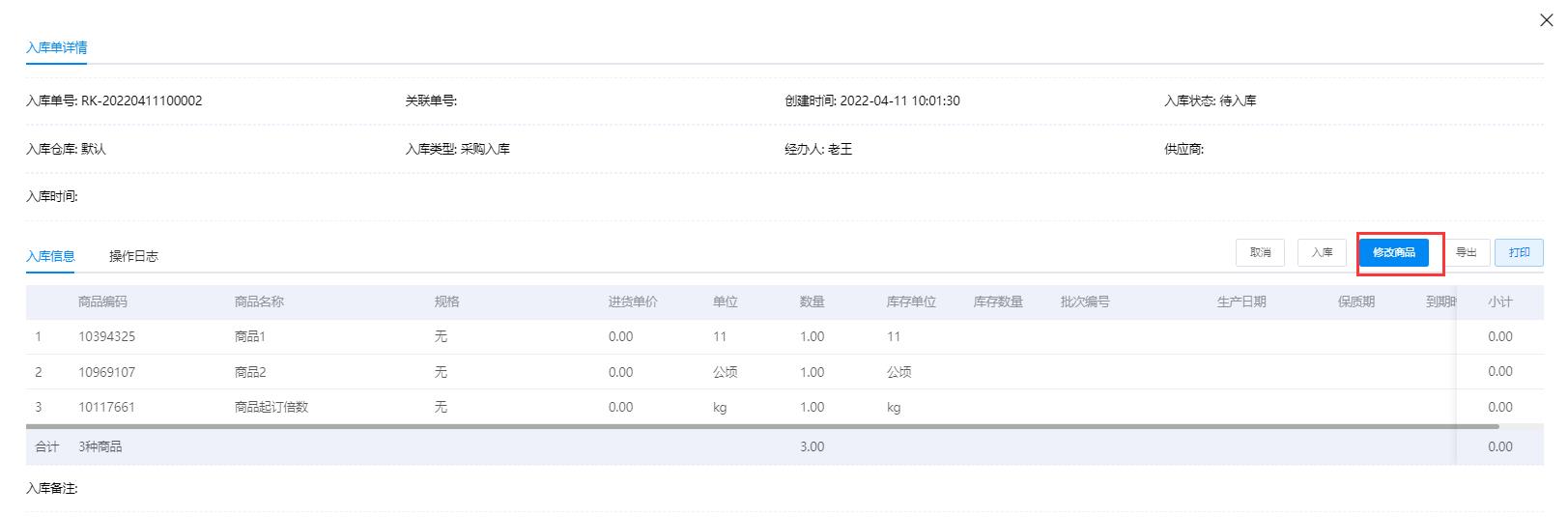Select the 入库信息 tab

pos(50,256)
